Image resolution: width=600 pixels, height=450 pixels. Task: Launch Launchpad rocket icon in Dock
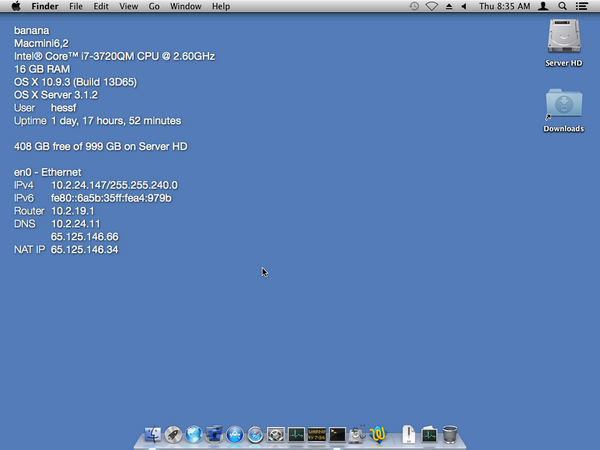(173, 435)
